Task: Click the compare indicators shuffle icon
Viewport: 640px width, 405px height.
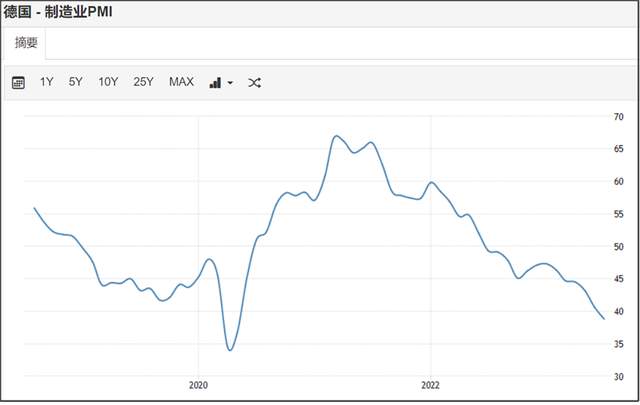Action: (x=254, y=83)
